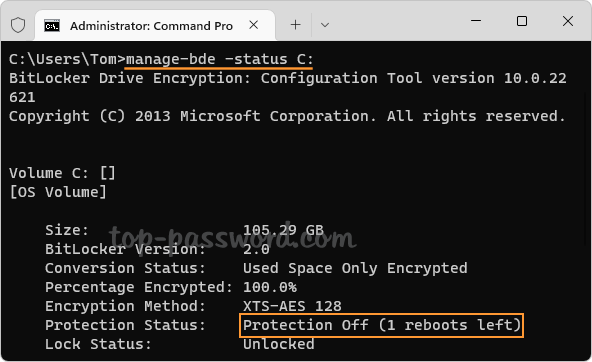Viewport: 592px width, 362px height.
Task: Click the Used Space Only Encrypted status
Action: (355, 268)
